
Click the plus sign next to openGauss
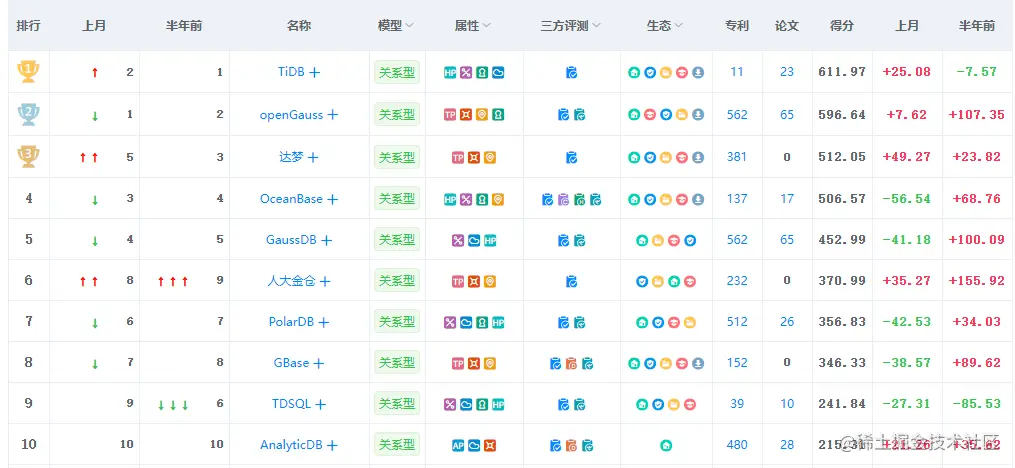[x=333, y=115]
